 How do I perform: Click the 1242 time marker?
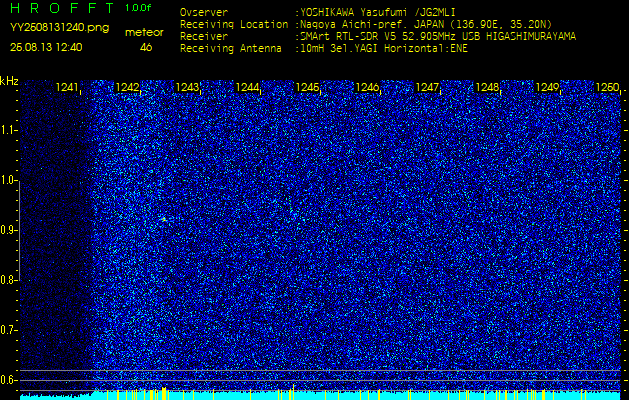pos(127,87)
